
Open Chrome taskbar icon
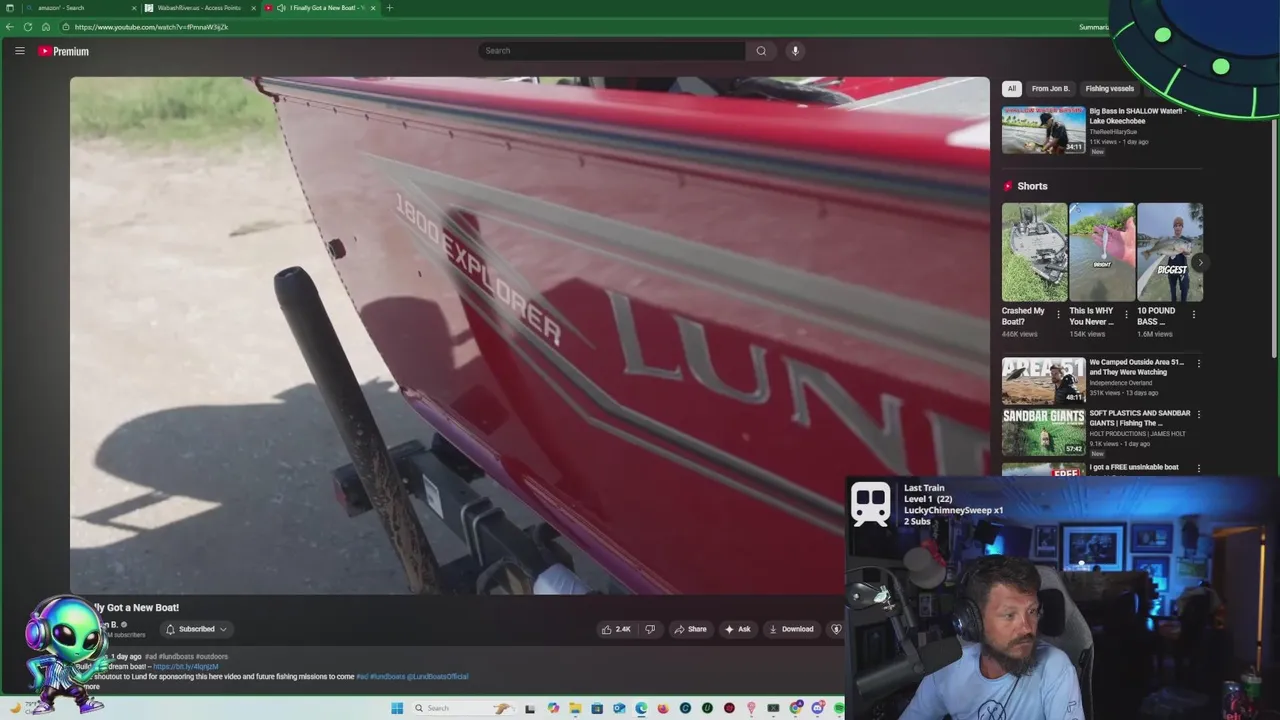click(795, 708)
